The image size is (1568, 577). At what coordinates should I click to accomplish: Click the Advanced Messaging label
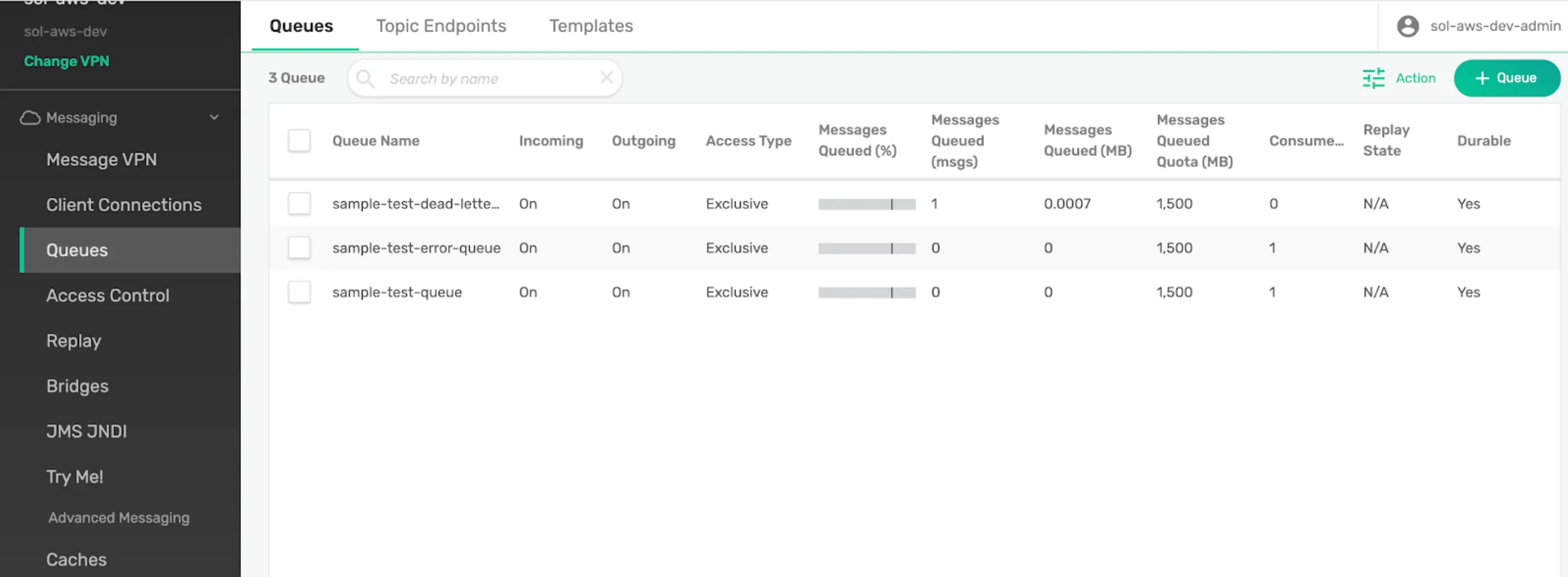pos(118,518)
